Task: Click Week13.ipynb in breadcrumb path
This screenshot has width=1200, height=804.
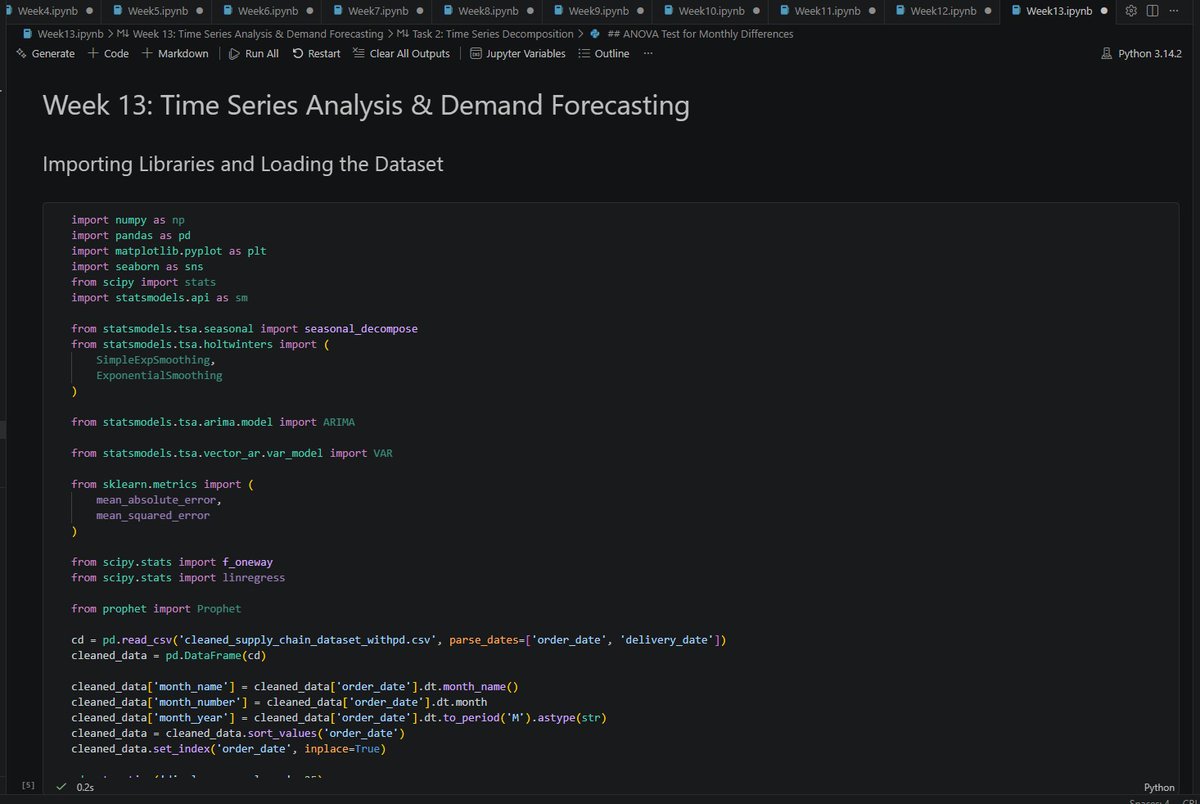Action: pyautogui.click(x=70, y=34)
